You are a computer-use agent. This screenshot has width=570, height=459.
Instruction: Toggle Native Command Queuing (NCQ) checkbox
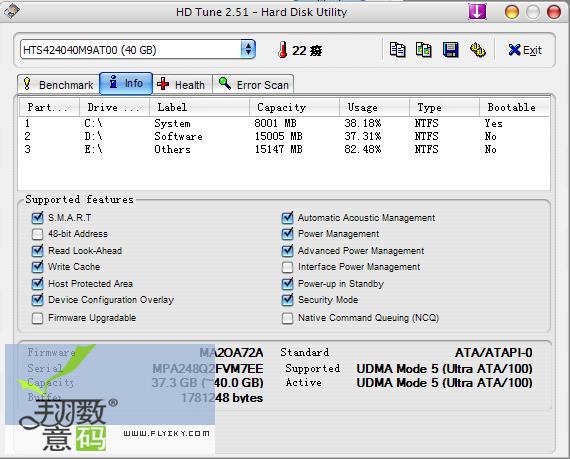click(287, 318)
